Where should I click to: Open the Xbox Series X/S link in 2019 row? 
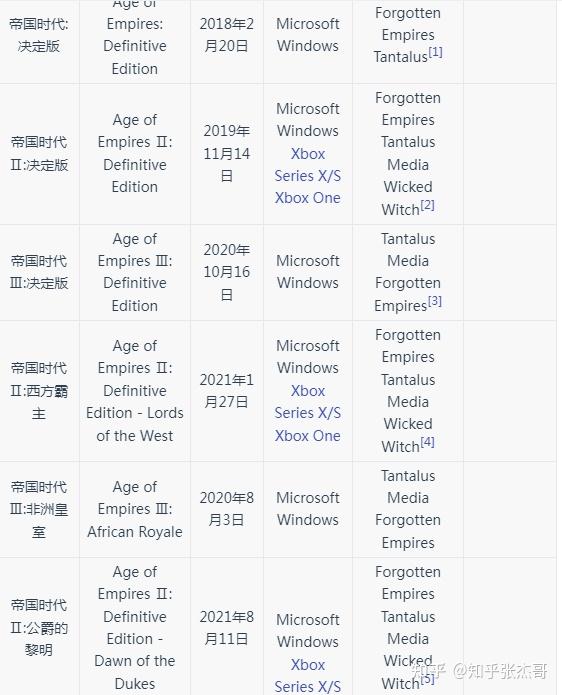tap(308, 165)
